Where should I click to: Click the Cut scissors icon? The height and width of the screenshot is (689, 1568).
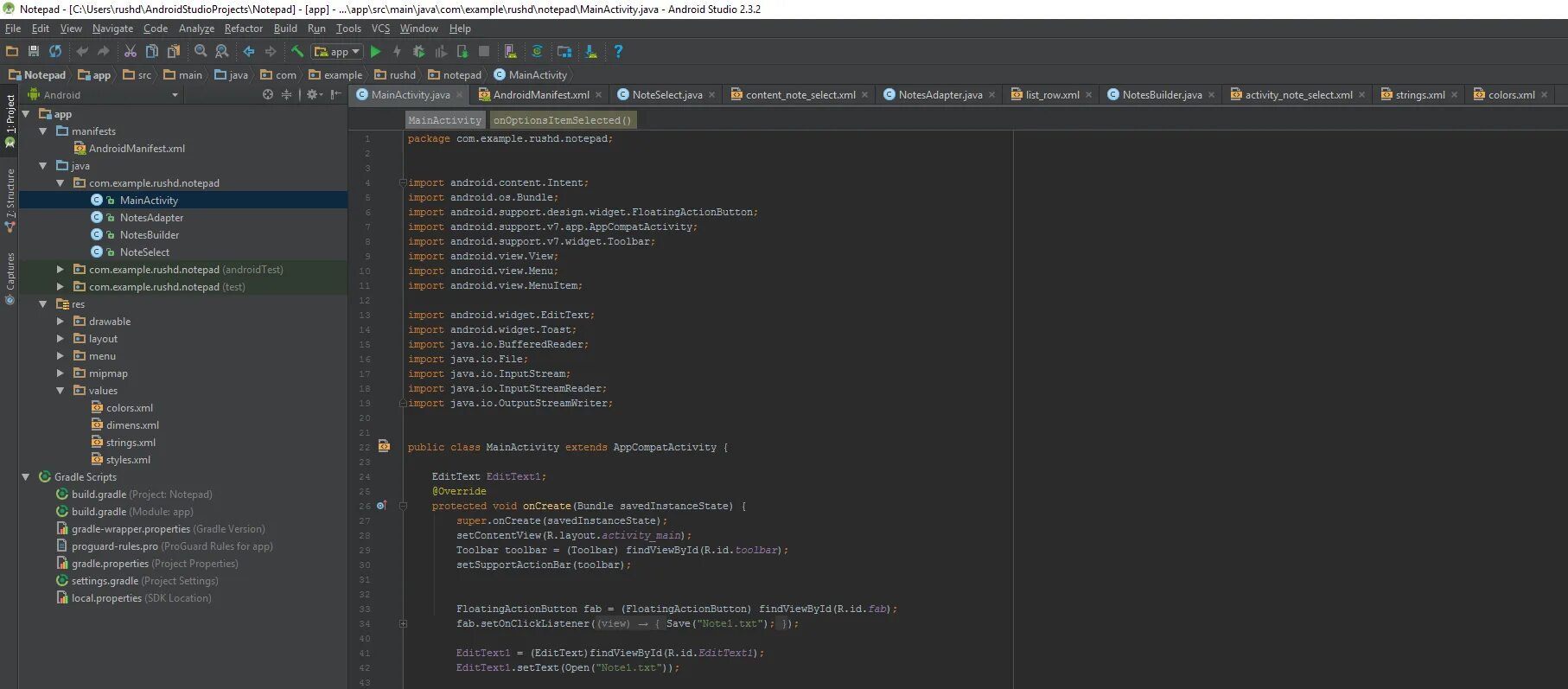pyautogui.click(x=131, y=52)
